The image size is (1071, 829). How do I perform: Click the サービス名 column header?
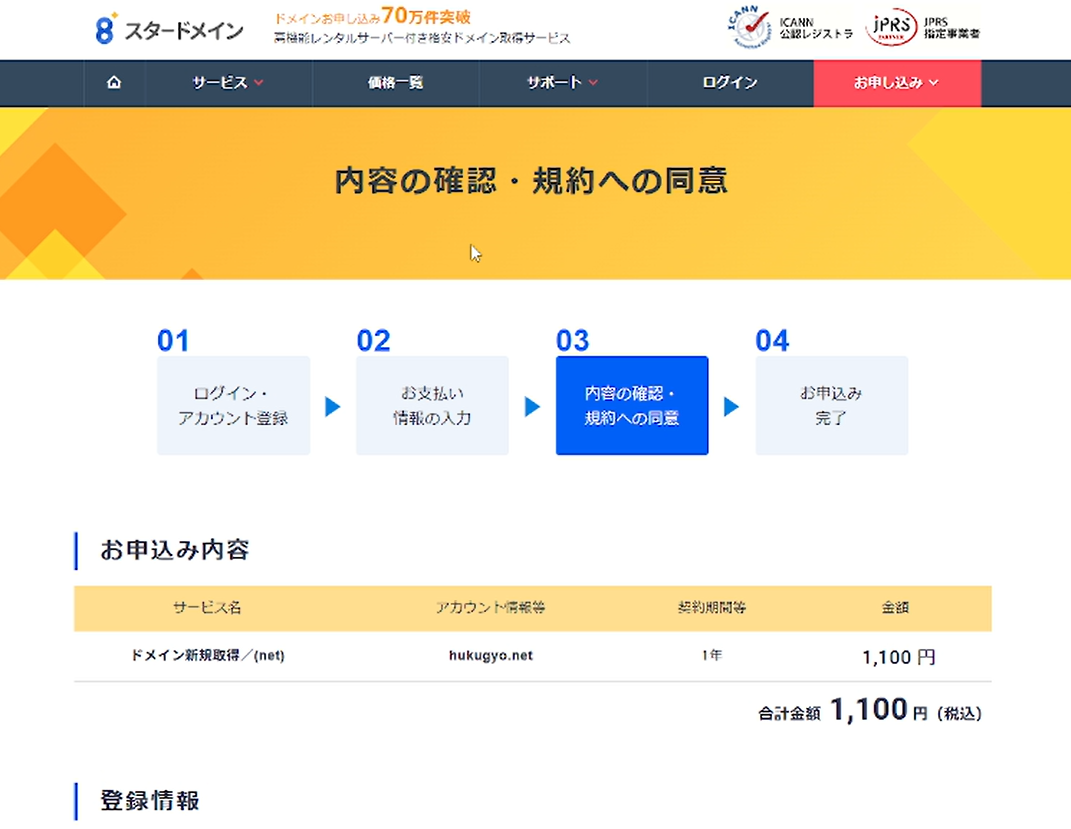207,607
